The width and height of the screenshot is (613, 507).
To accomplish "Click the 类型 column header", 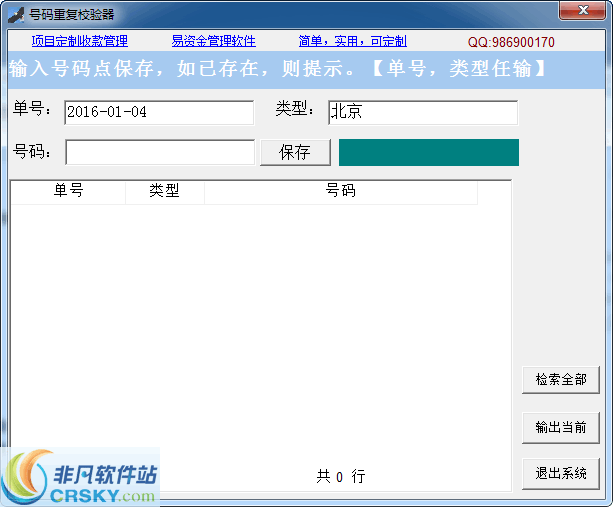I will tap(165, 191).
